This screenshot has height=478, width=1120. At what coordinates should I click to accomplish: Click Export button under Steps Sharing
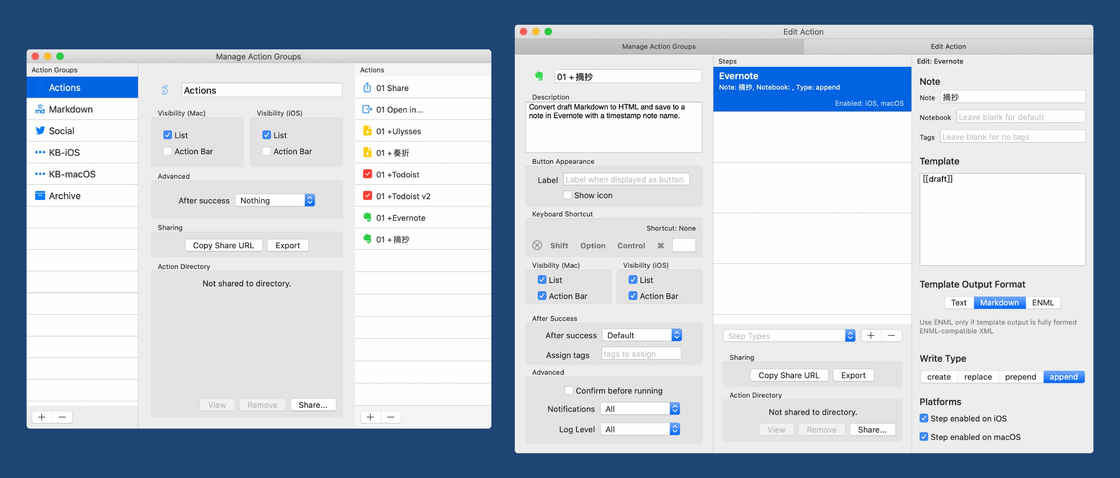coord(853,375)
